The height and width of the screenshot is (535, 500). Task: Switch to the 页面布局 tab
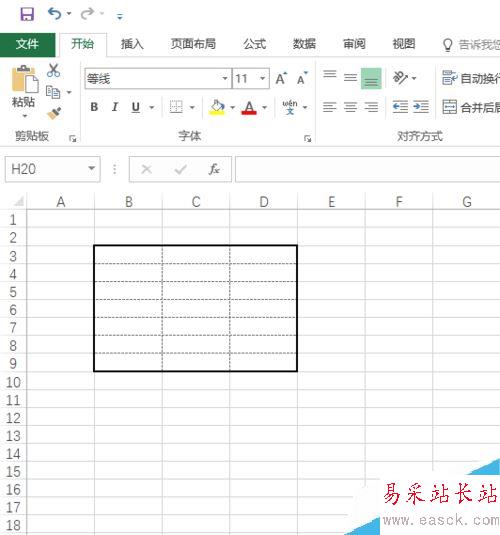(193, 44)
